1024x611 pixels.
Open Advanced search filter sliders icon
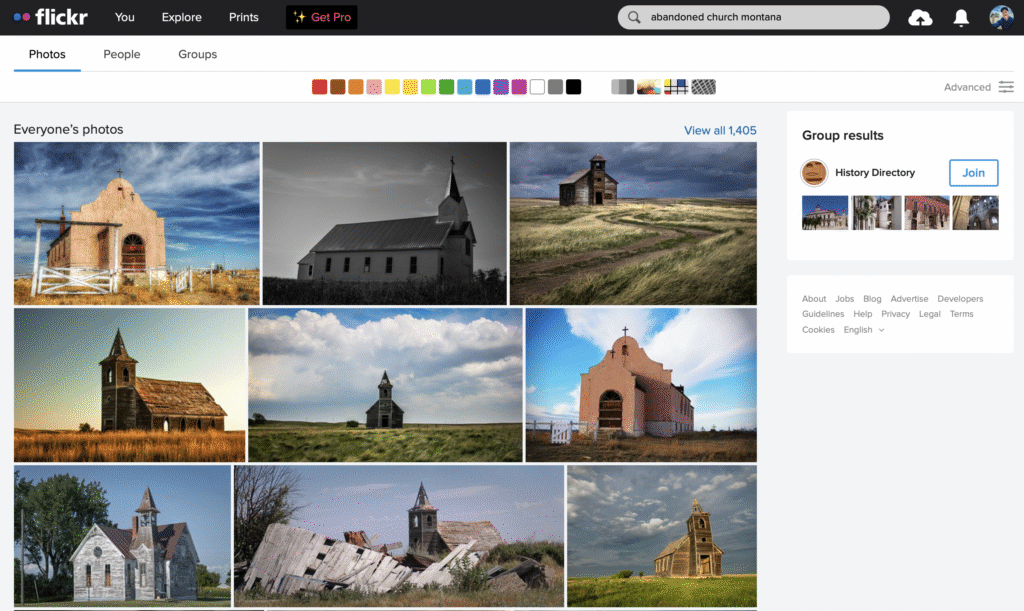(1005, 87)
